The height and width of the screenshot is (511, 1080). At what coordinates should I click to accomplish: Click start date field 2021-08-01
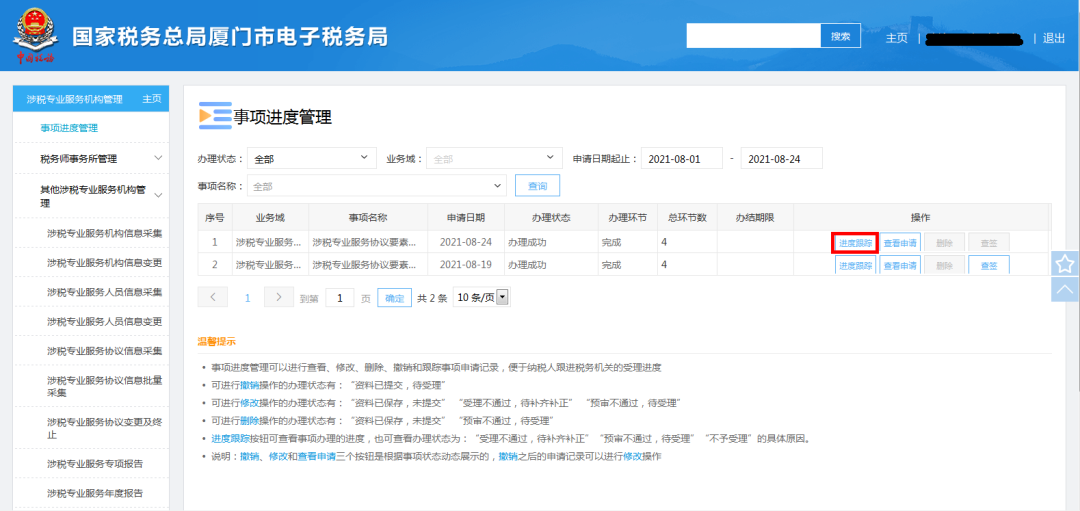coord(682,158)
